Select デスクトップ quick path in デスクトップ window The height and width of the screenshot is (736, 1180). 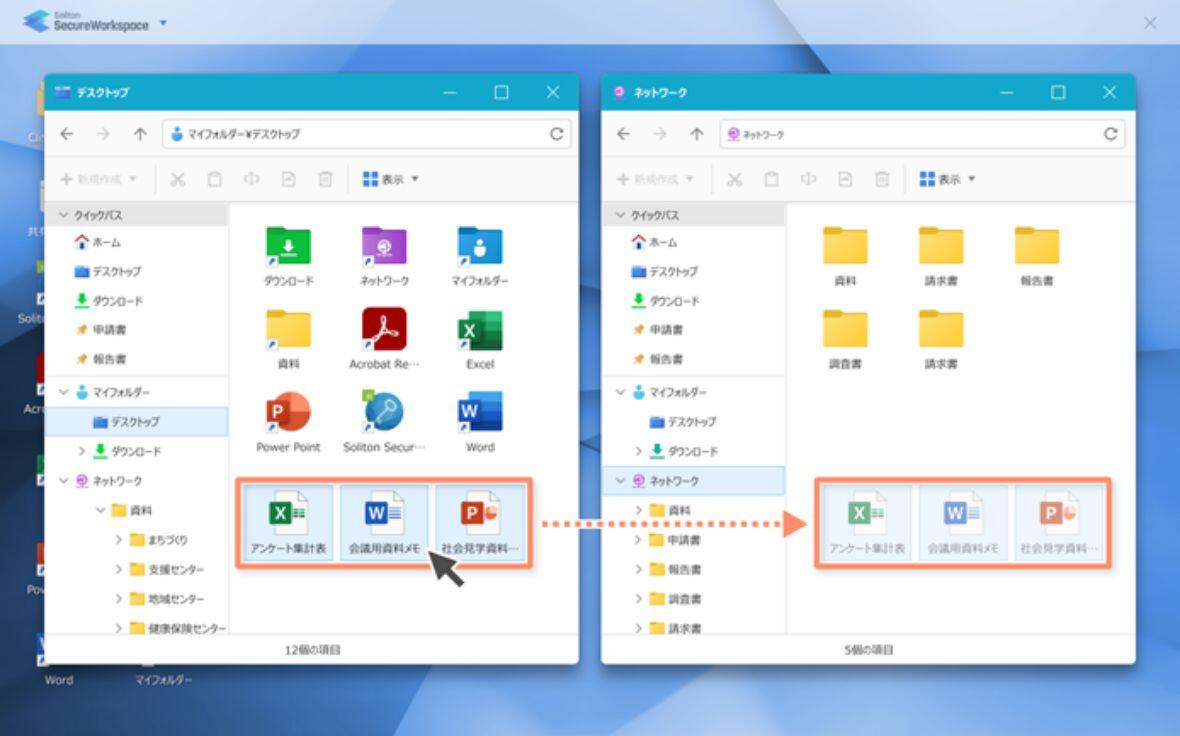(x=108, y=271)
